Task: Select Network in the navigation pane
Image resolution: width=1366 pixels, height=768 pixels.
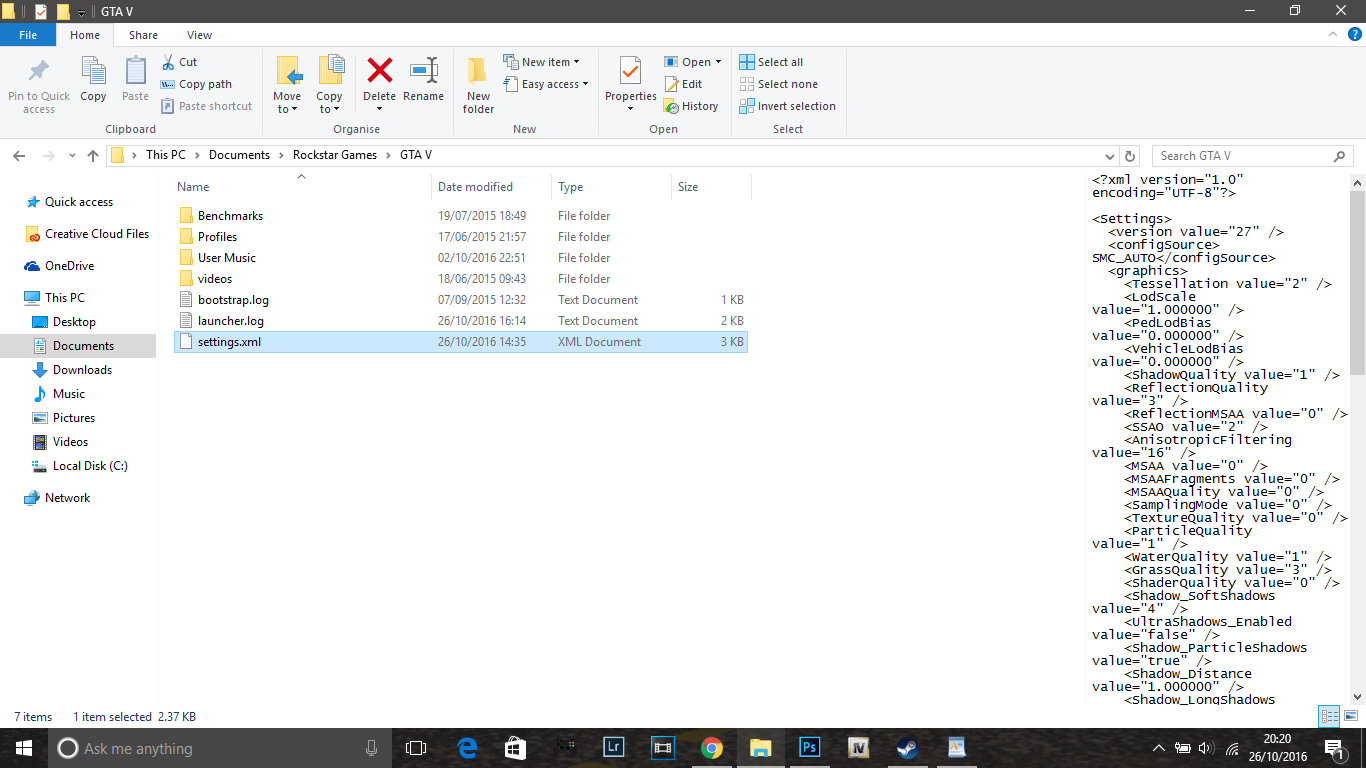Action: (67, 498)
